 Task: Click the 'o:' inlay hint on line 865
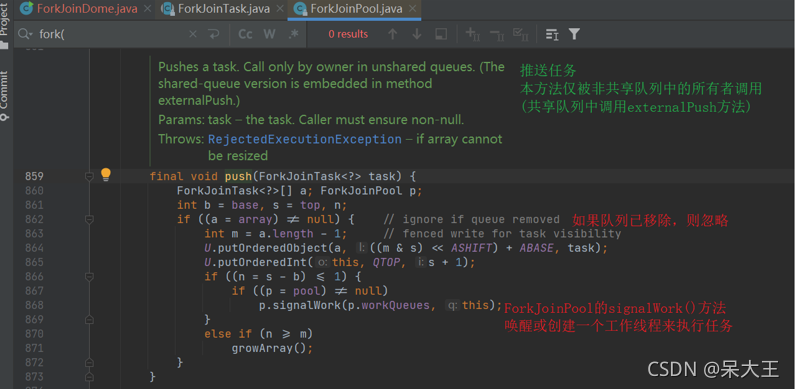pos(323,262)
